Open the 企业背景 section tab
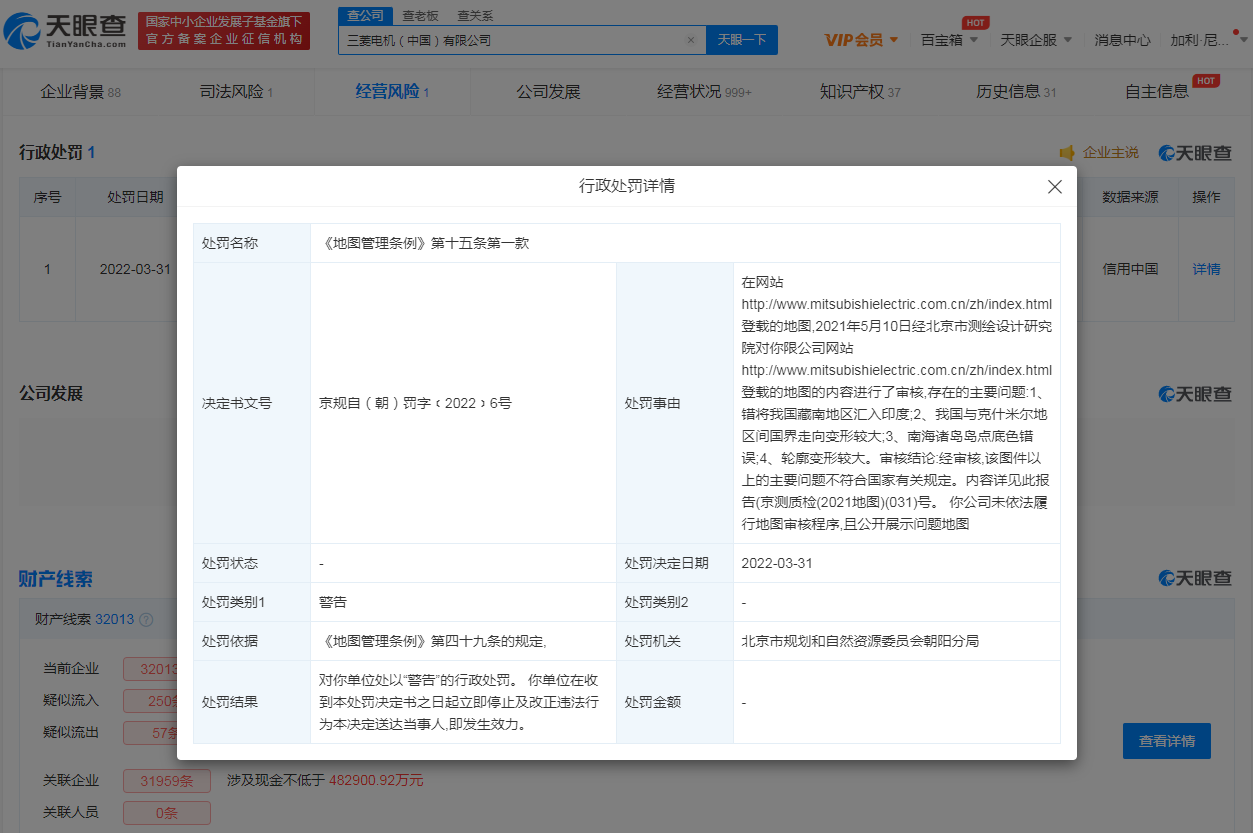 80,92
